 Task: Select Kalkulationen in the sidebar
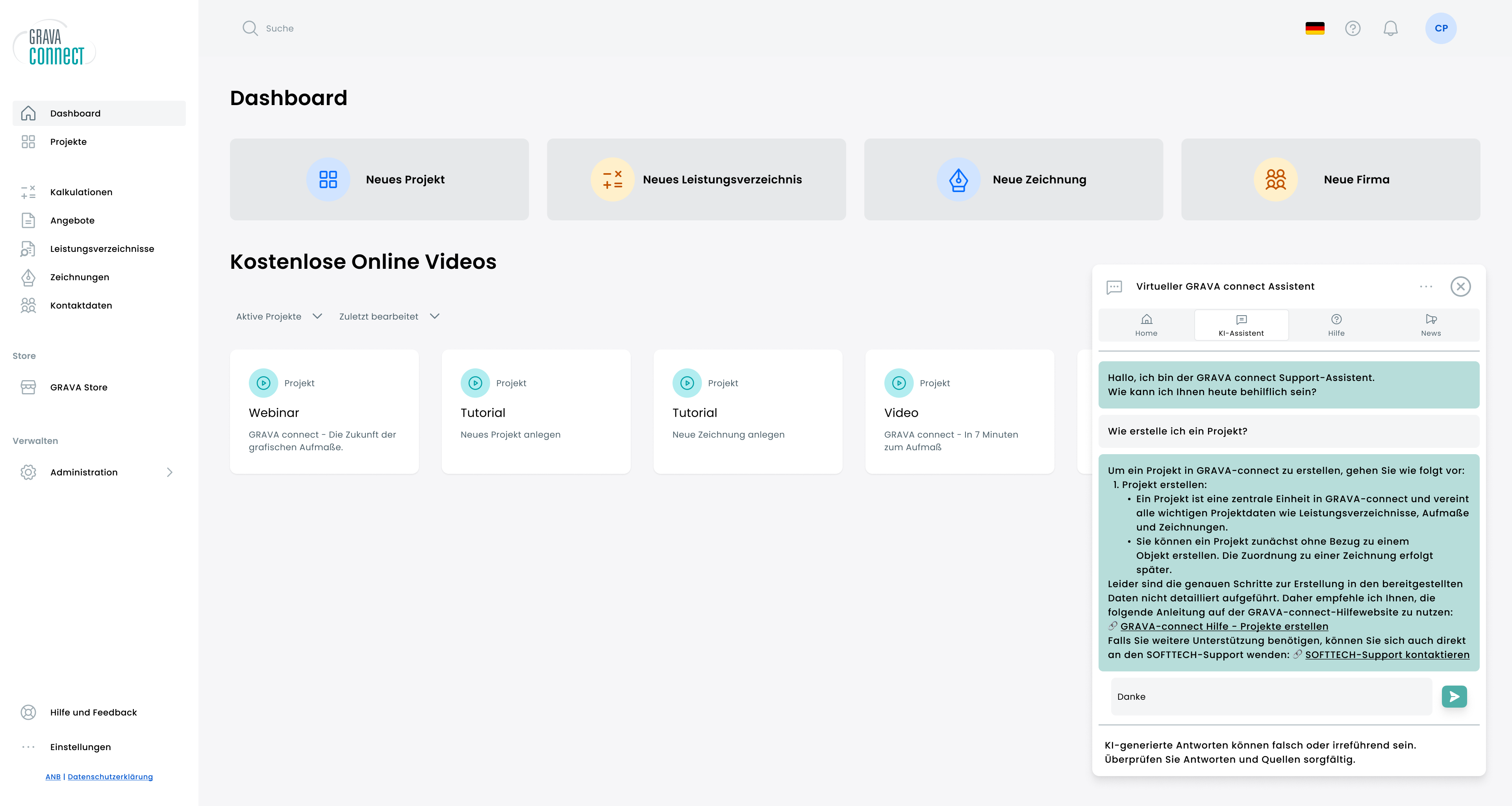pos(81,192)
